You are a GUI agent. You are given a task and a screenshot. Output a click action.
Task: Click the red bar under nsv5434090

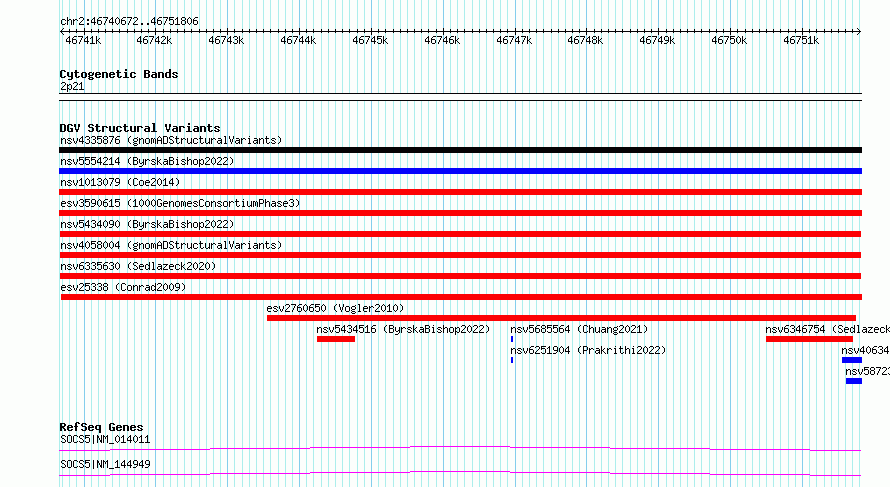(x=460, y=234)
